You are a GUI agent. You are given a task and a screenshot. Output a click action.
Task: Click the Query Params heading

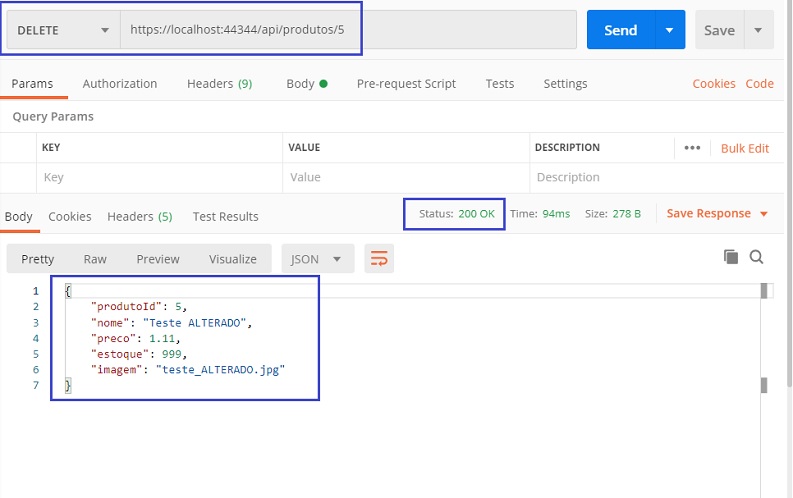point(53,117)
